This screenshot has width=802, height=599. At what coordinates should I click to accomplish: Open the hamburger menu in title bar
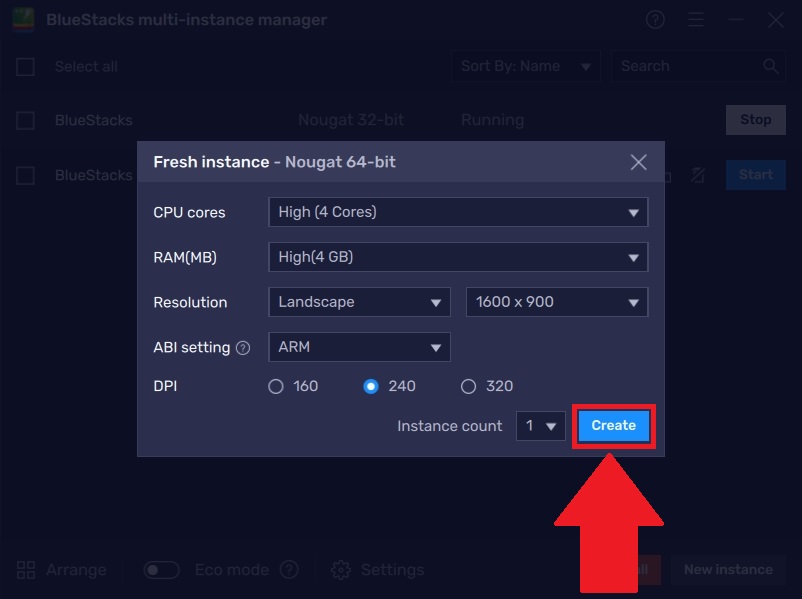(696, 20)
